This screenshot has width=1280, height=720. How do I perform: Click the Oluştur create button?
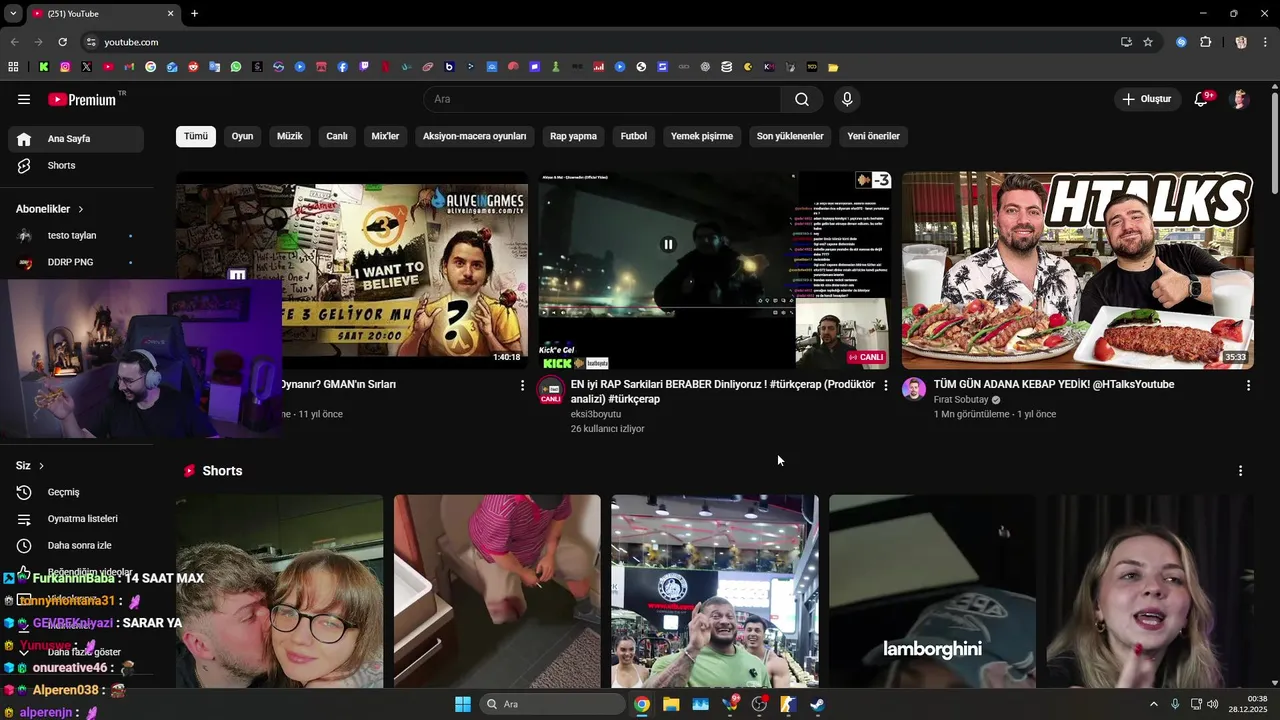tap(1147, 99)
